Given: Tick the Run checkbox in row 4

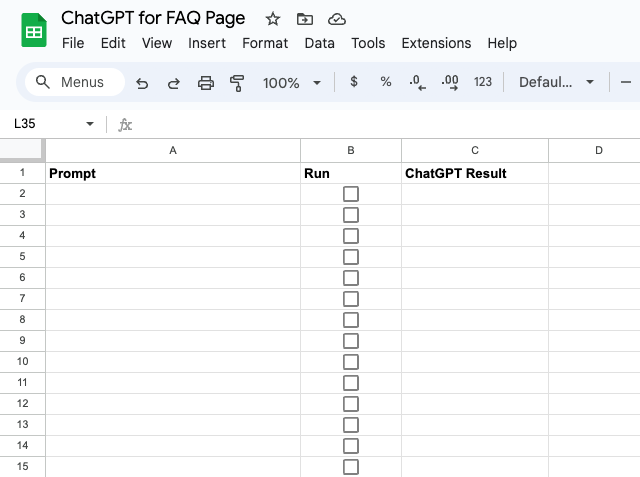Looking at the screenshot, I should tap(351, 236).
